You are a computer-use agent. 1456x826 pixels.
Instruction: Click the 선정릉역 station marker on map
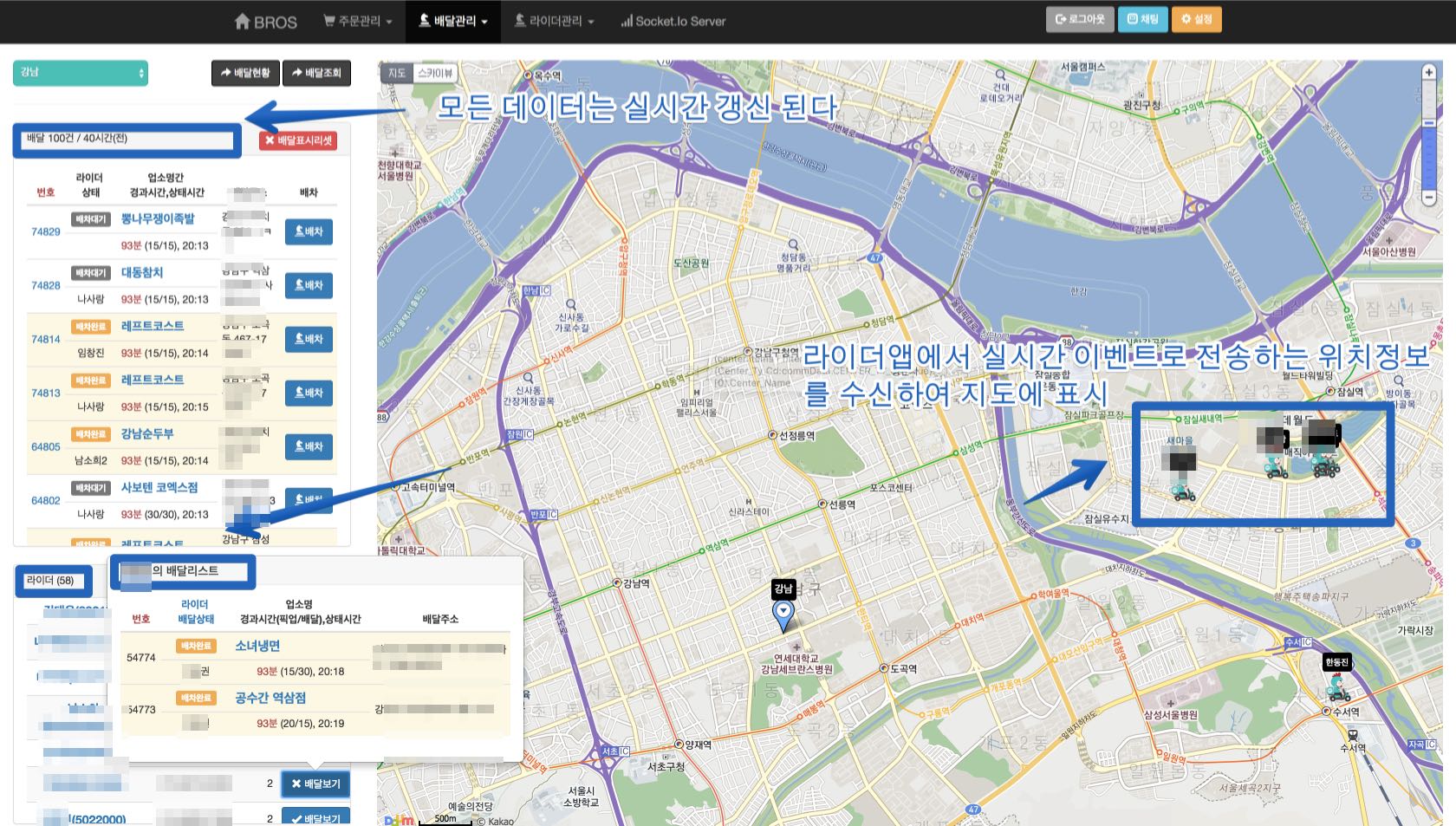coord(773,435)
